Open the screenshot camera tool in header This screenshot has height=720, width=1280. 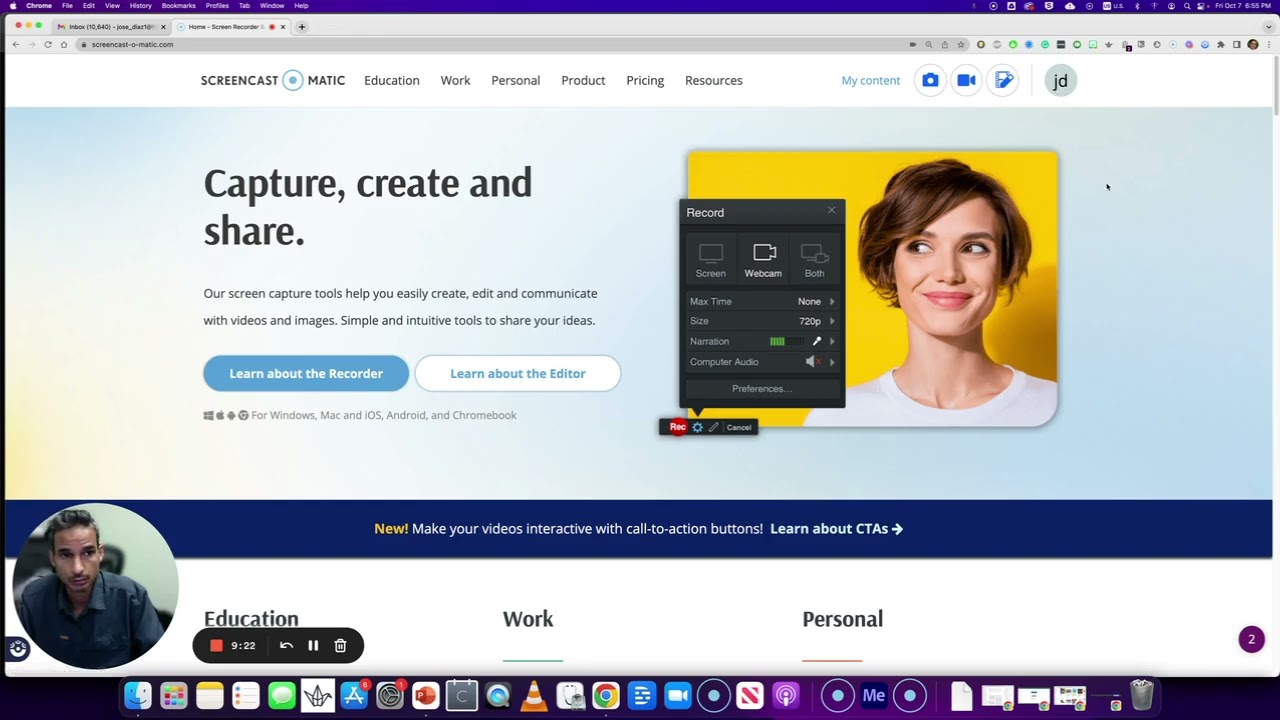click(x=930, y=80)
